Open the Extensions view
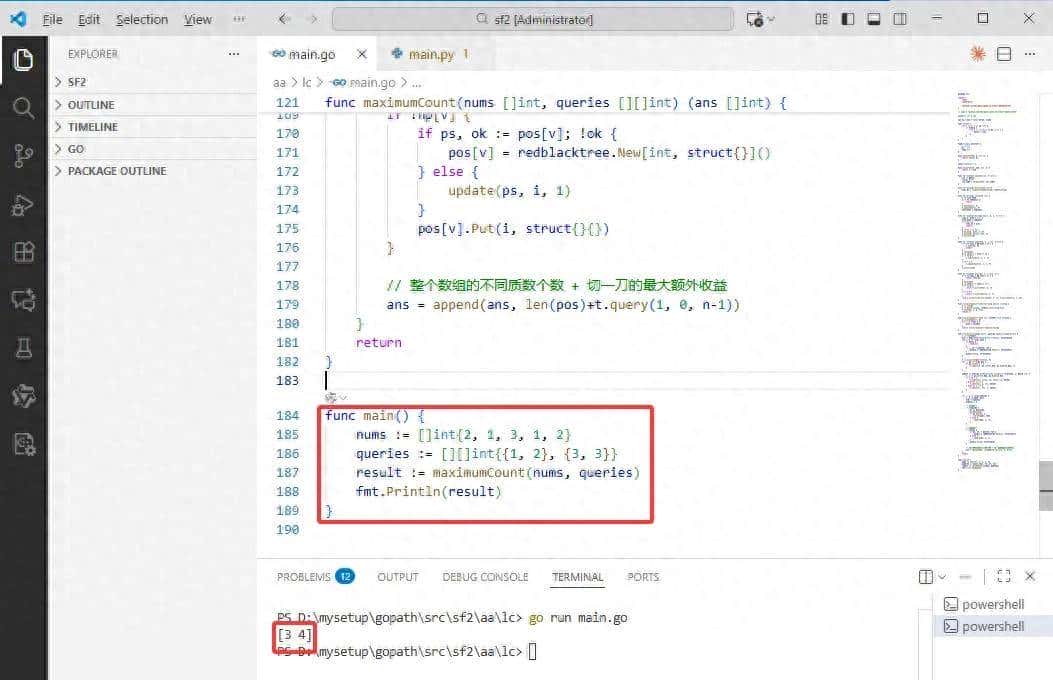Viewport: 1053px width, 680px height. [23, 252]
